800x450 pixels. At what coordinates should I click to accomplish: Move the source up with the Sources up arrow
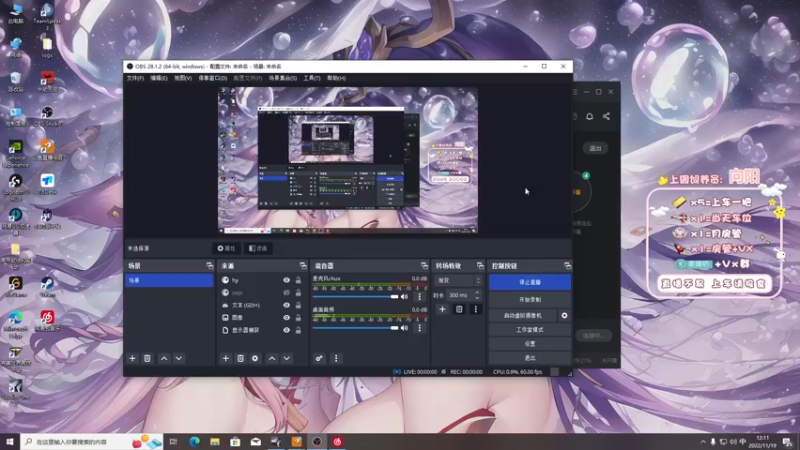tap(272, 359)
